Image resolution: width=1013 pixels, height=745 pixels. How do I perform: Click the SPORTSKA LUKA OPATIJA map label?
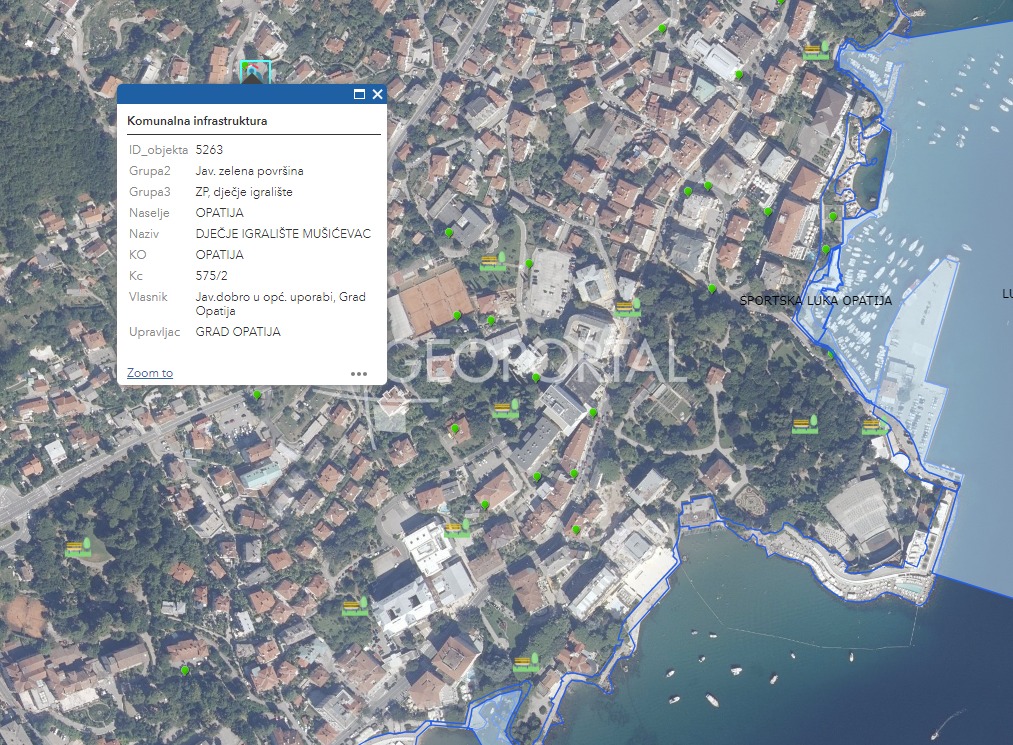[815, 299]
